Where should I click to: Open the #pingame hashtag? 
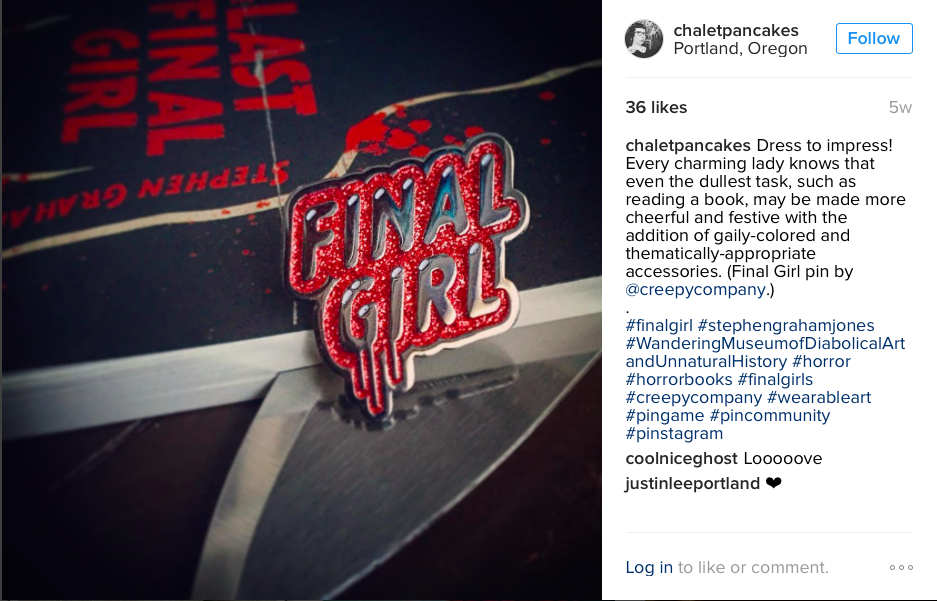pyautogui.click(x=665, y=415)
